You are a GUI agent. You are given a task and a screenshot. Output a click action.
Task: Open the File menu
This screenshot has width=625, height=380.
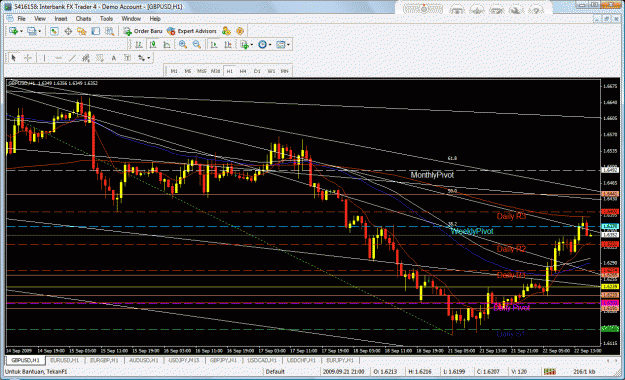(21, 19)
